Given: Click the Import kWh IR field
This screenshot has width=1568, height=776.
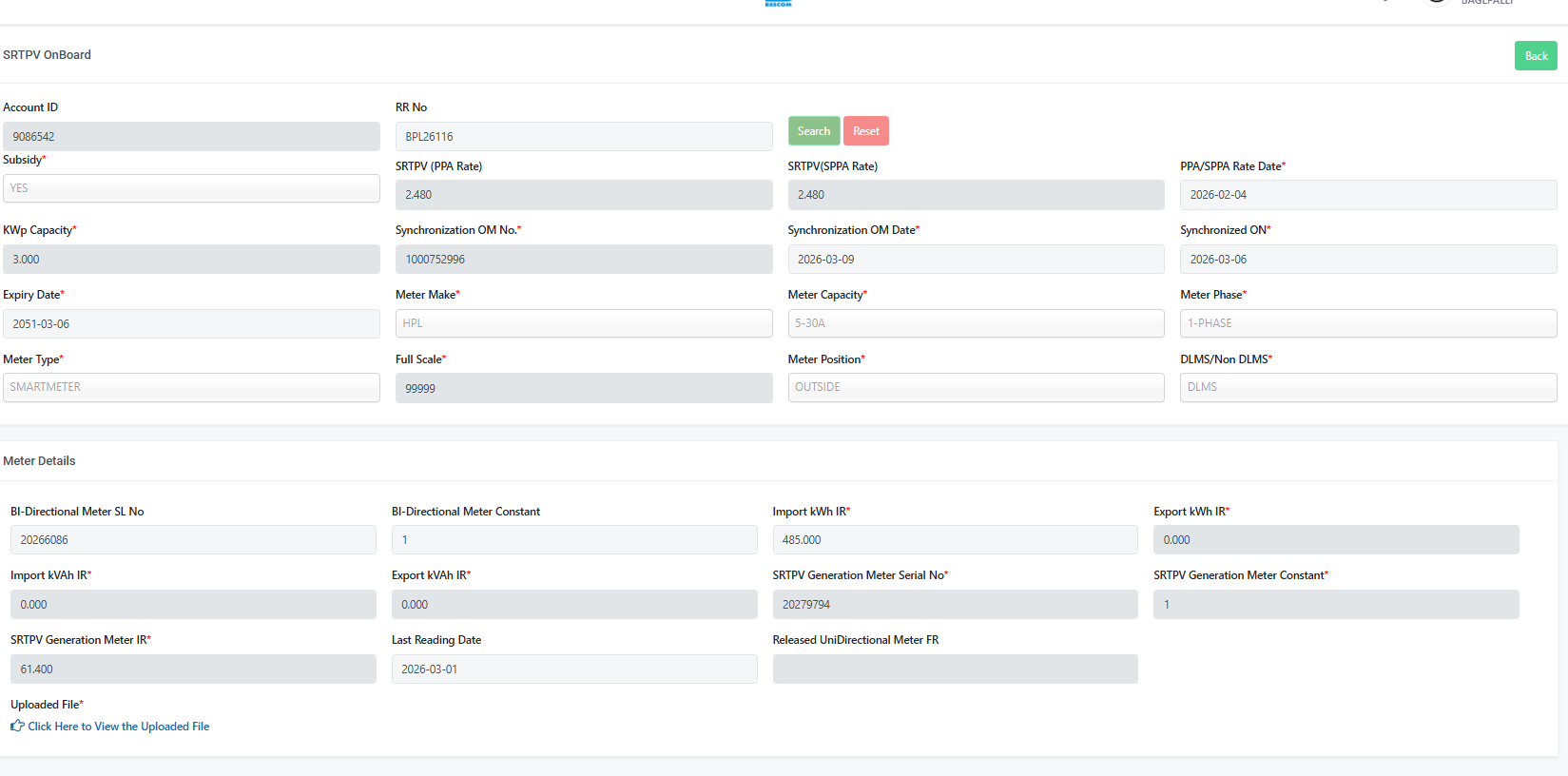Looking at the screenshot, I should 956,540.
